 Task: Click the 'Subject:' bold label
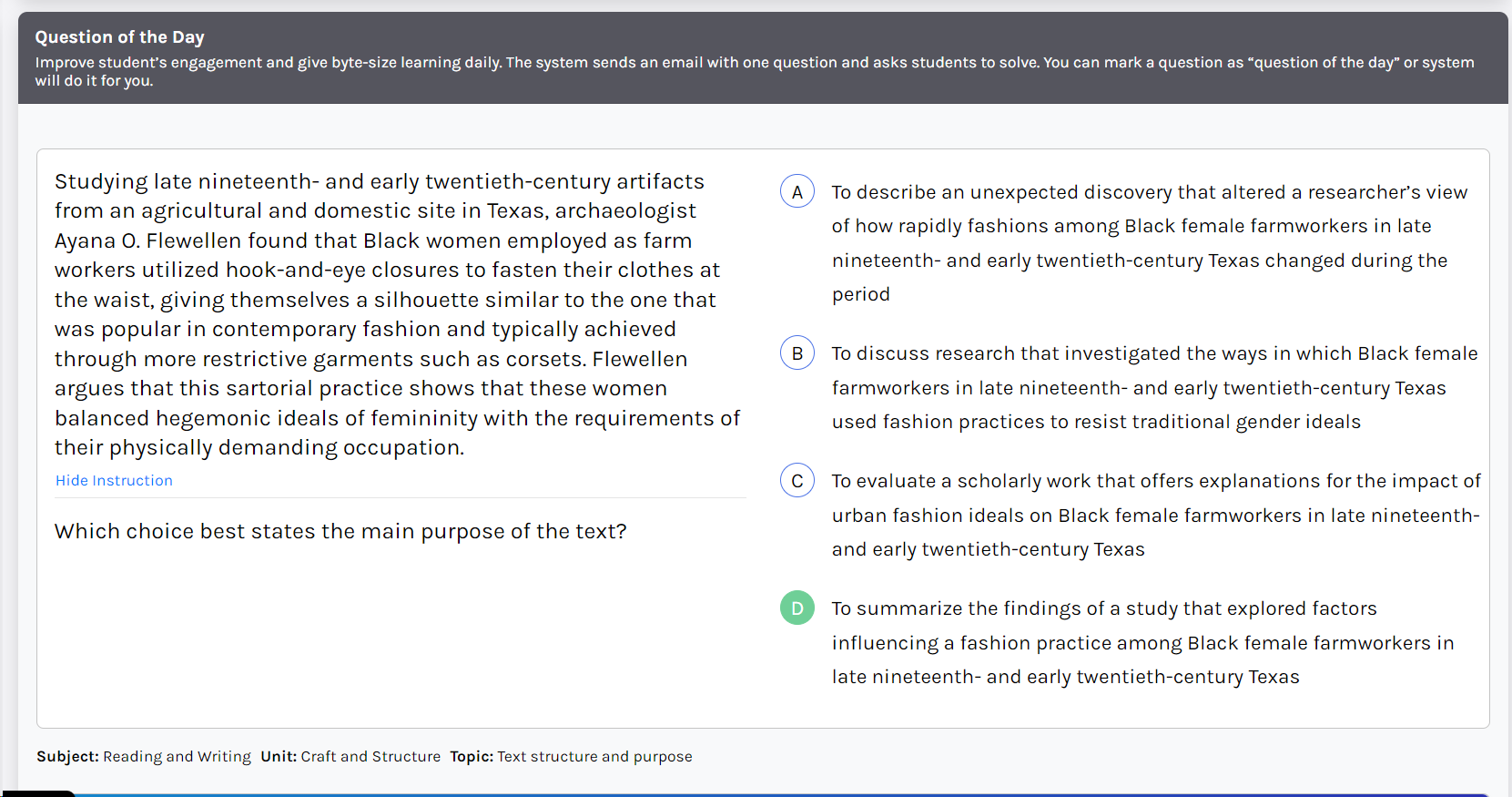[67, 757]
